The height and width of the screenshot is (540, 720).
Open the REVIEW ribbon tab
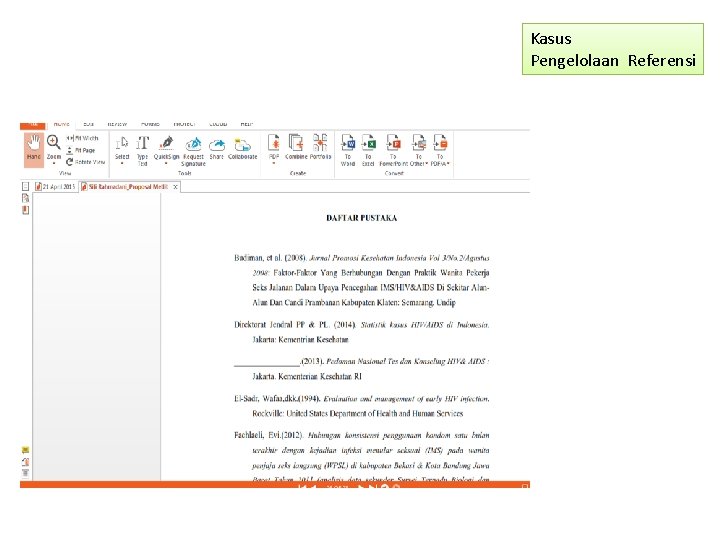pos(117,124)
